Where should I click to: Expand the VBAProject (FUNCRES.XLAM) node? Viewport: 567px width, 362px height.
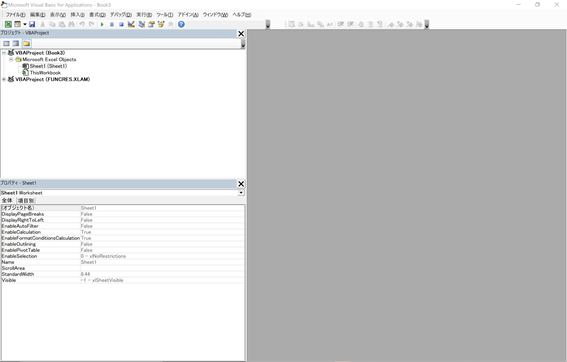click(4, 79)
